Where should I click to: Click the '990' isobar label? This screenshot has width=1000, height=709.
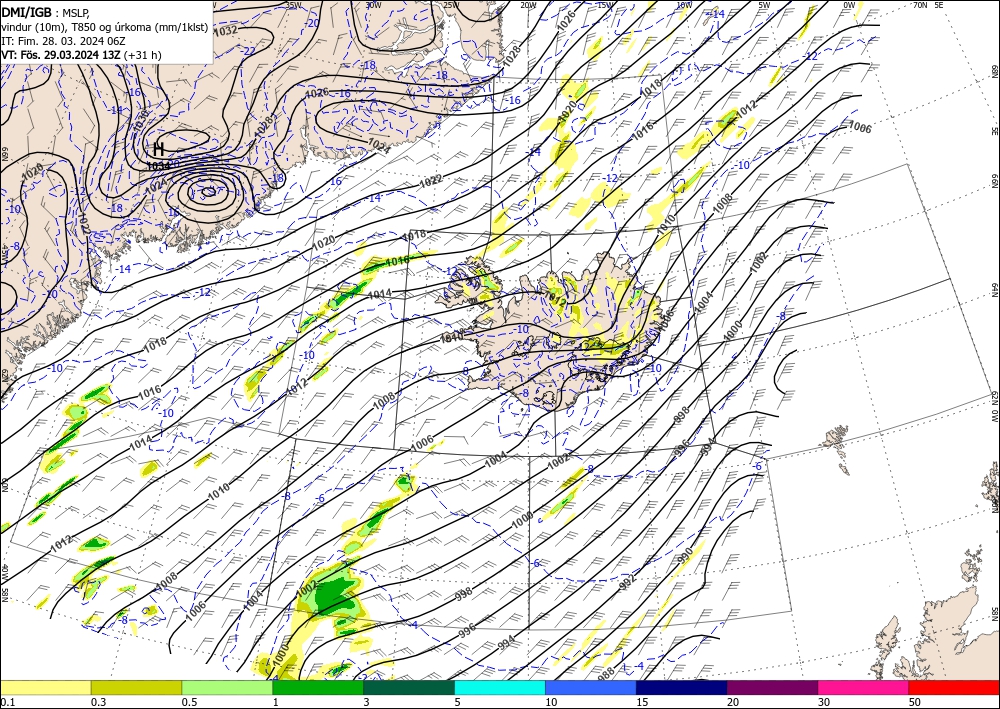coord(685,556)
